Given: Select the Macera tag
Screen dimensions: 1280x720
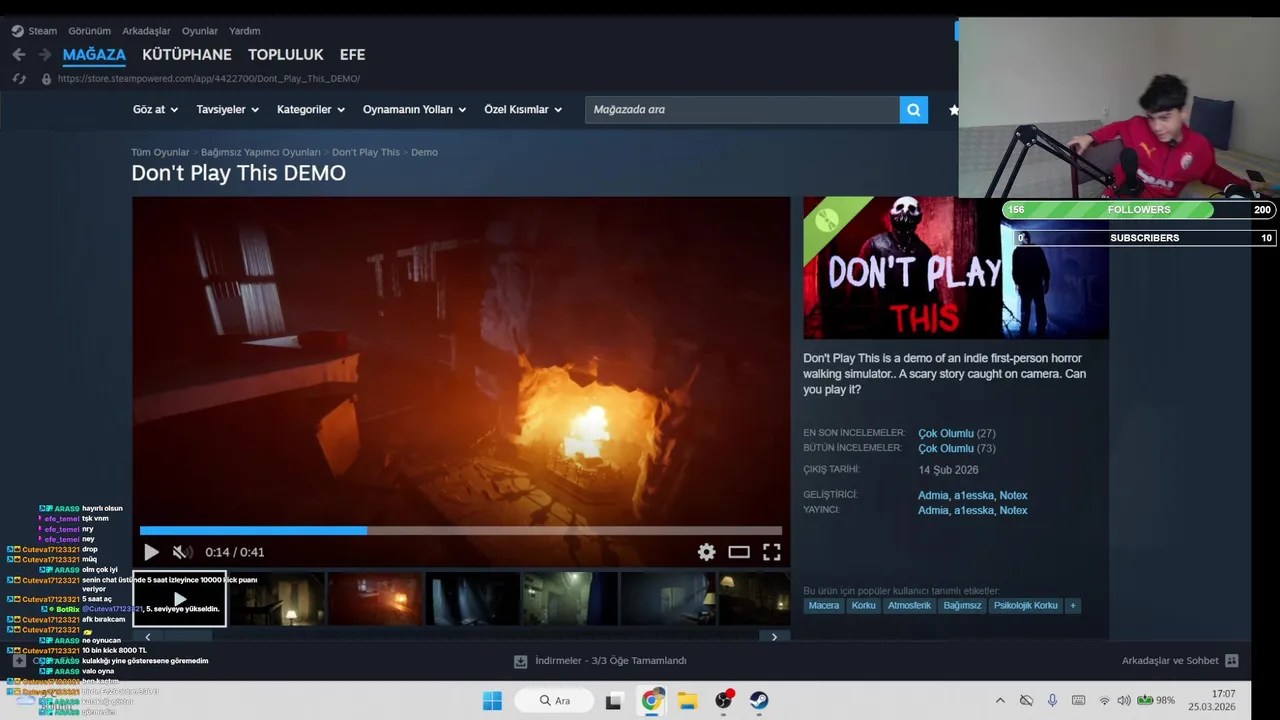Looking at the screenshot, I should pyautogui.click(x=824, y=606).
